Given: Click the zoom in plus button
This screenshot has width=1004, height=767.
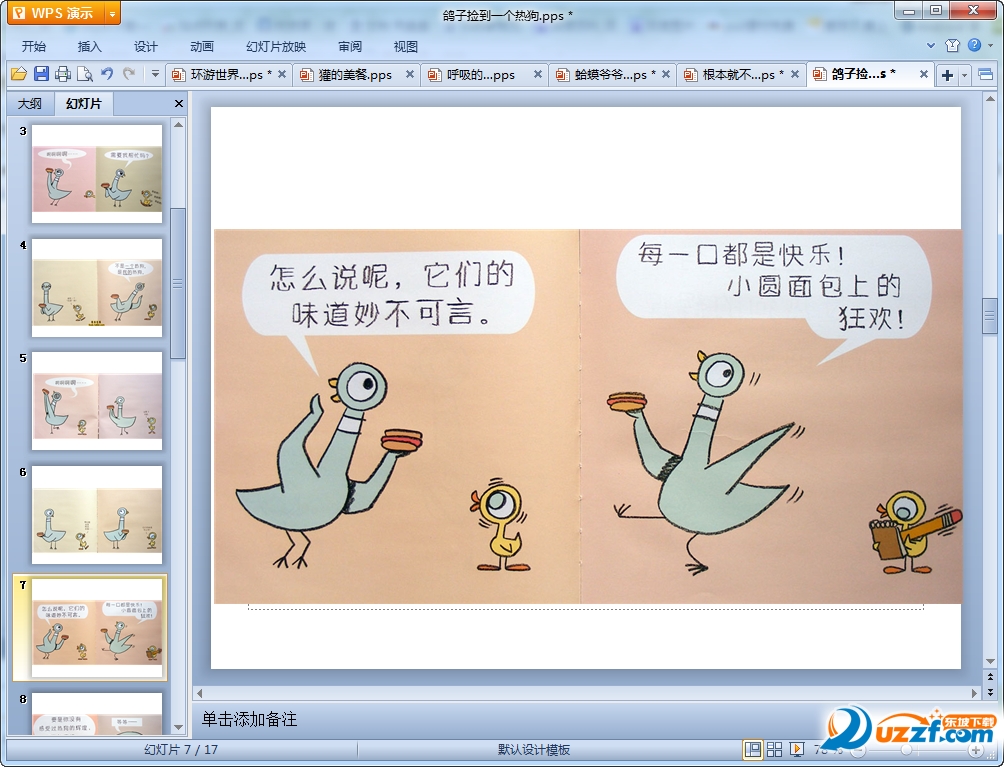Looking at the screenshot, I should pos(976,750).
